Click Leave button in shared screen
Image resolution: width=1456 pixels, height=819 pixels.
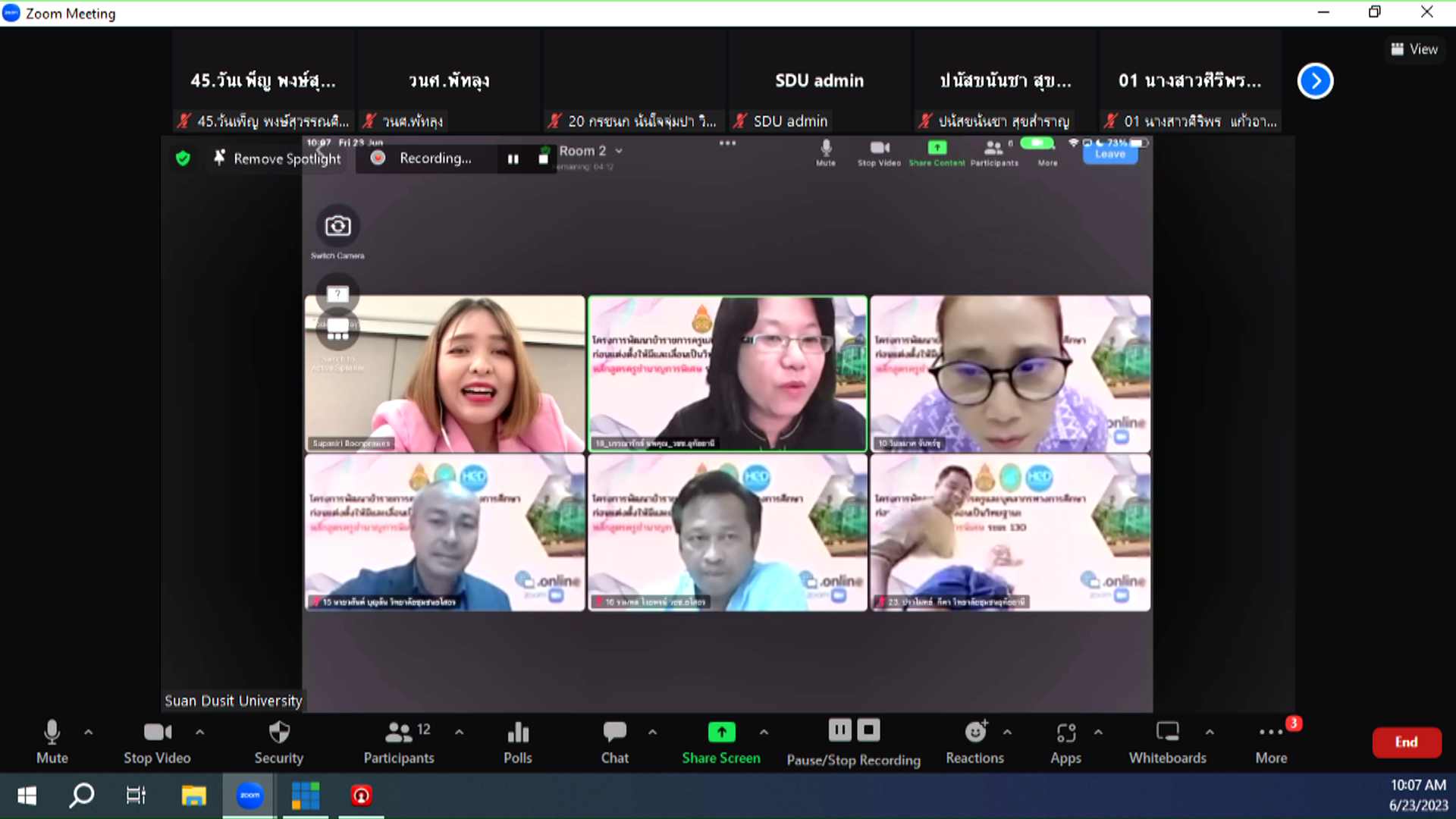(1109, 154)
